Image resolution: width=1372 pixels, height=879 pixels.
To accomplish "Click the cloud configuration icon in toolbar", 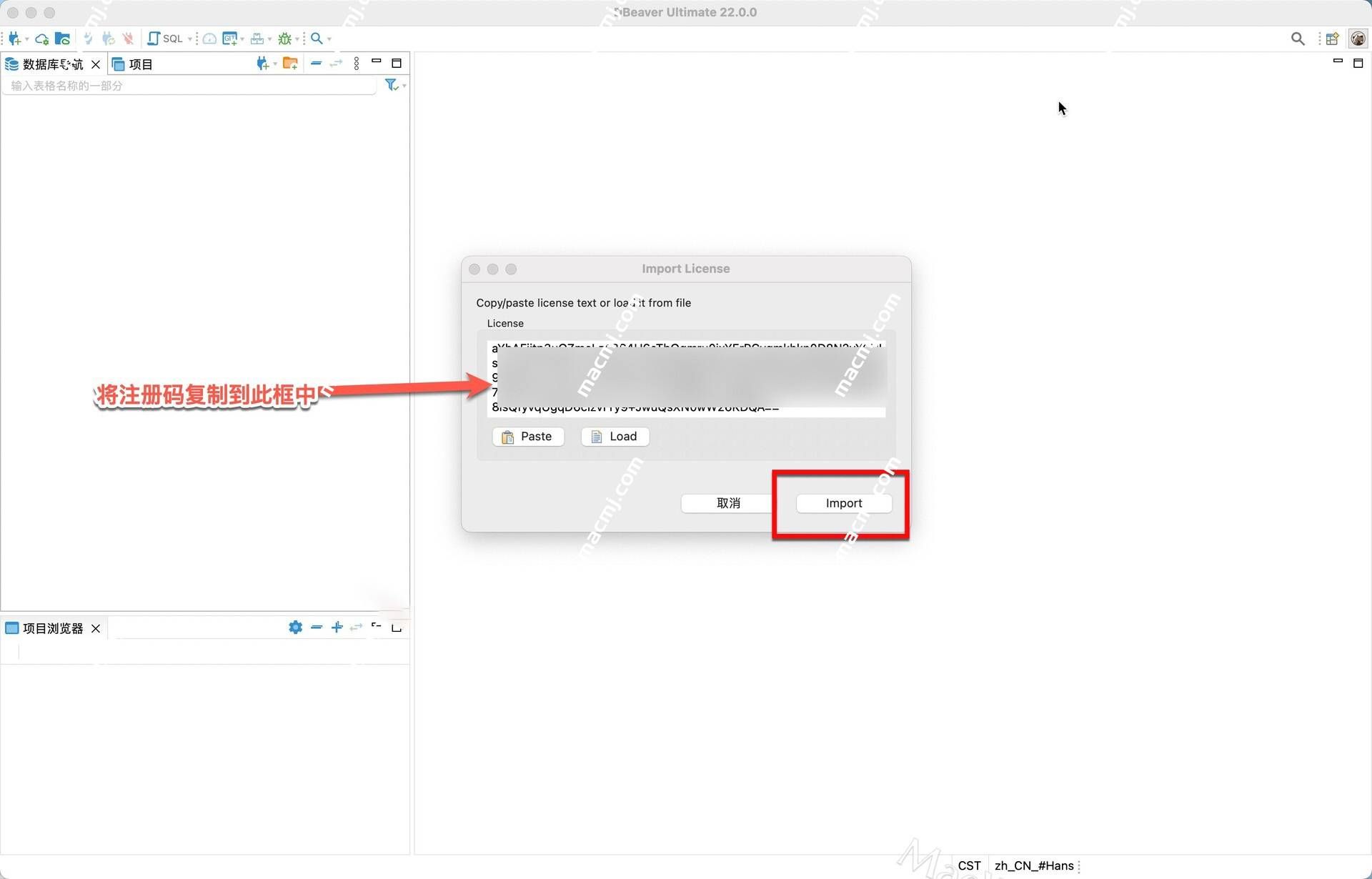I will pos(42,39).
